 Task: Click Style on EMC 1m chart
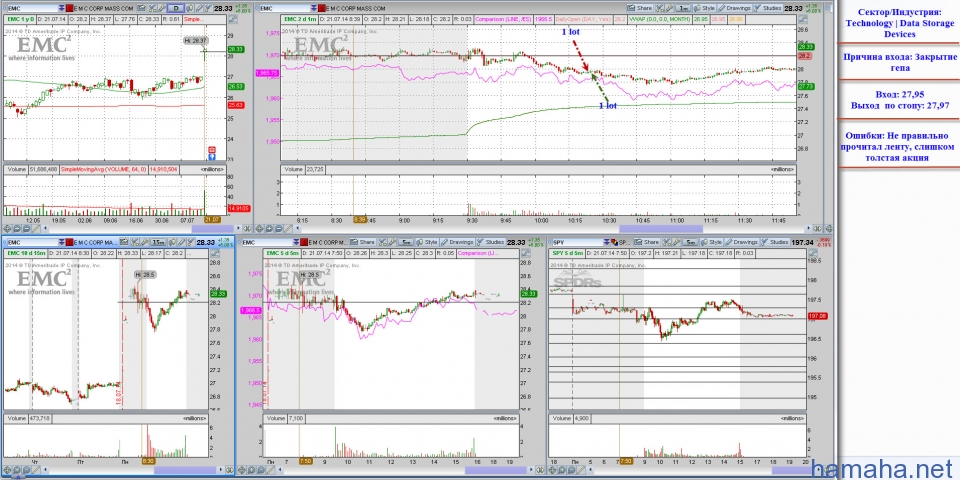(x=704, y=8)
